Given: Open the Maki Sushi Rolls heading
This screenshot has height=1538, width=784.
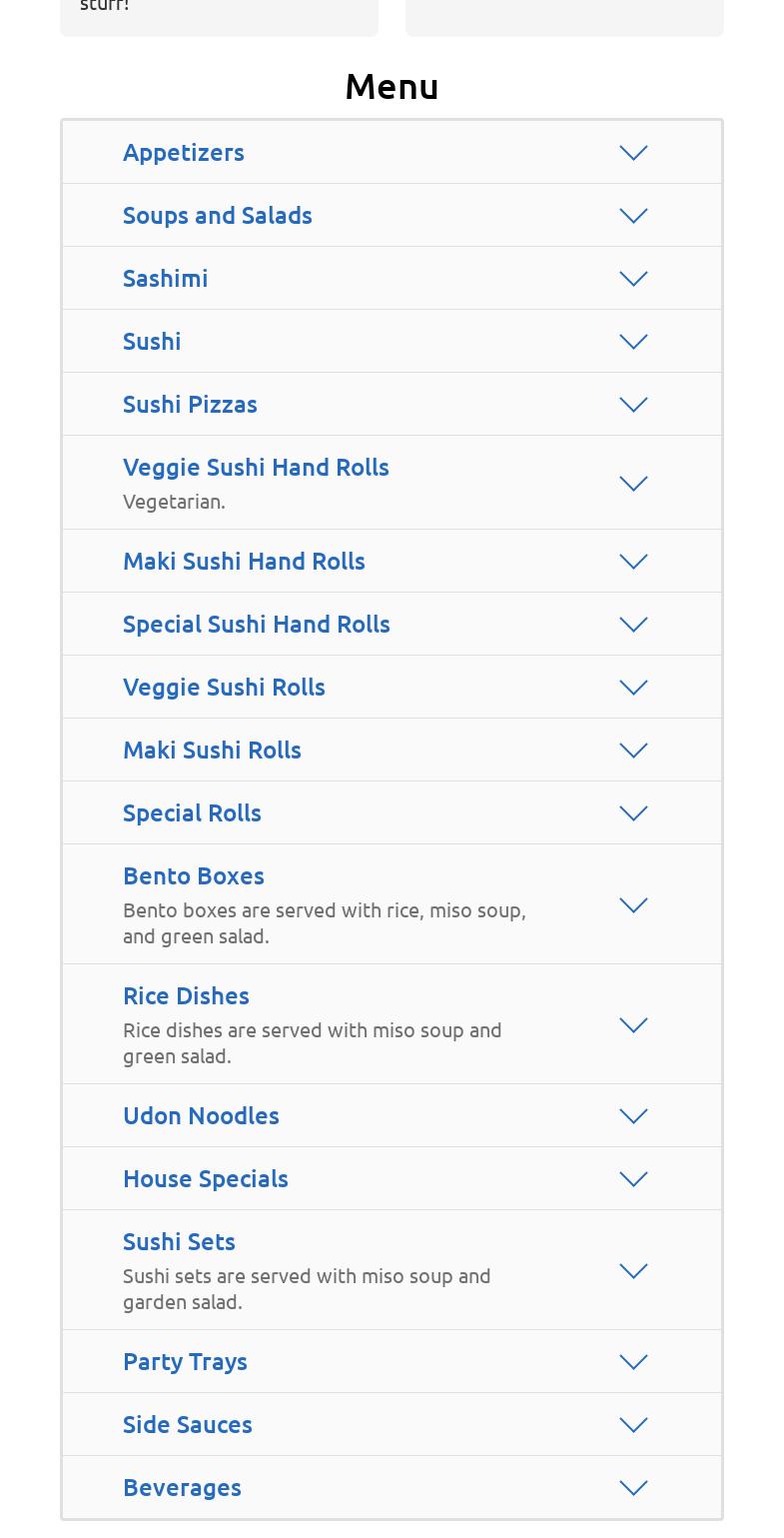Looking at the screenshot, I should pyautogui.click(x=212, y=751).
